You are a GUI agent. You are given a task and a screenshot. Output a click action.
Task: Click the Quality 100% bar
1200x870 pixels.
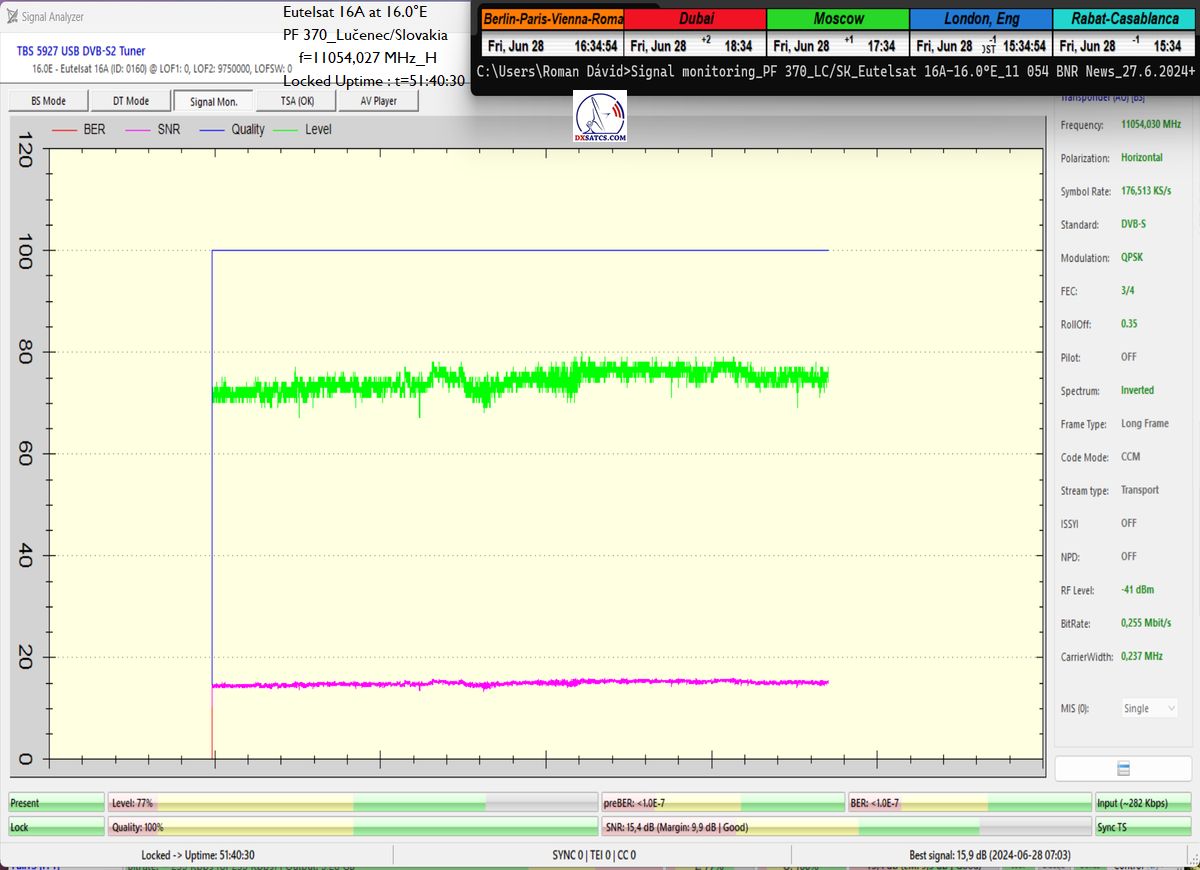[x=350, y=827]
